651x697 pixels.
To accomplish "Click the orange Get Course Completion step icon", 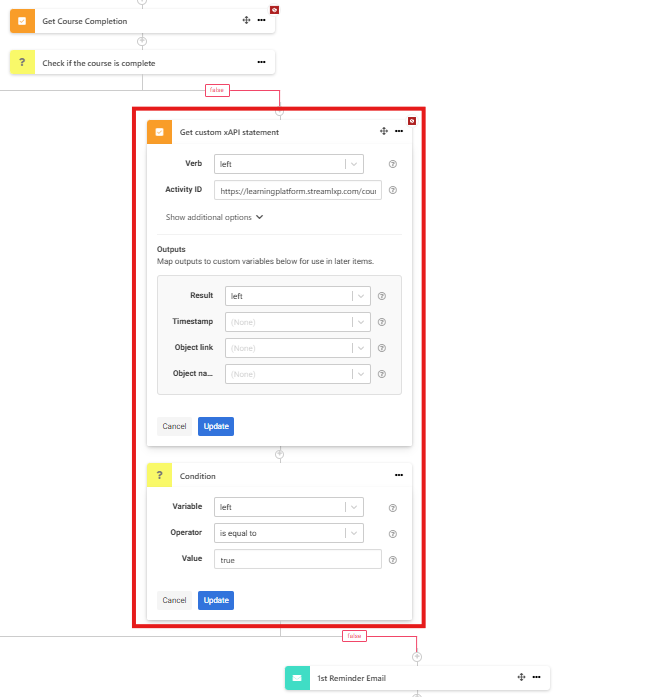I will pos(22,21).
